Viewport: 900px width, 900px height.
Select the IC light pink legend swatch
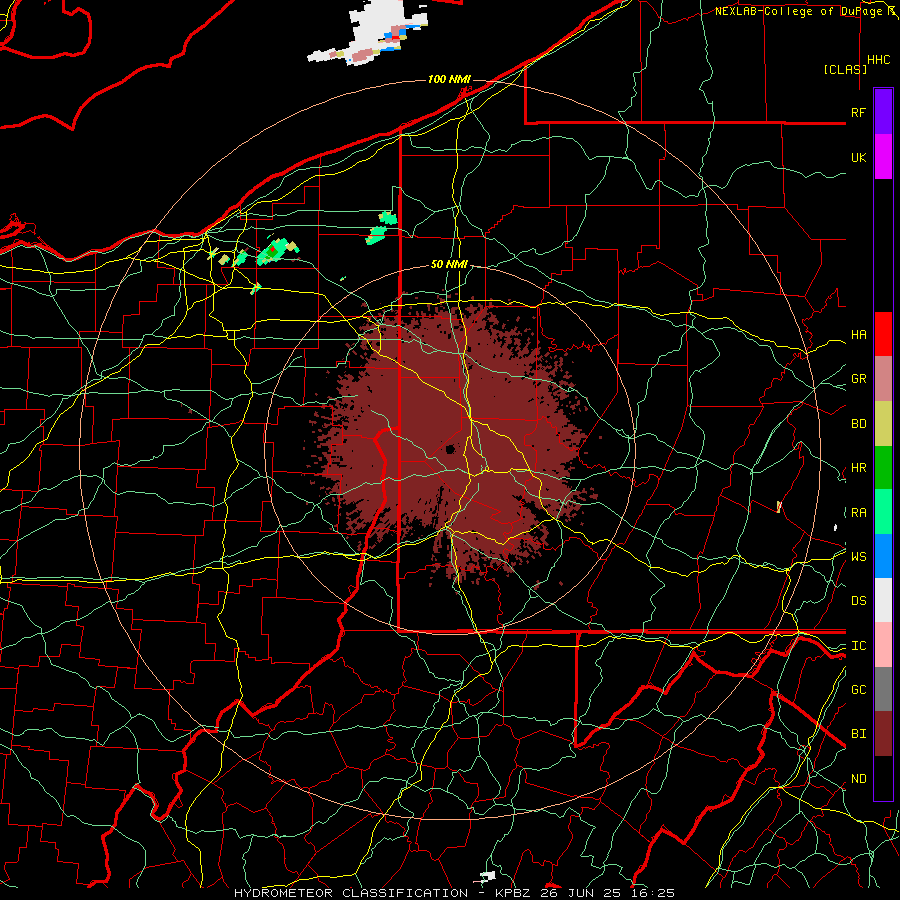pyautogui.click(x=883, y=645)
